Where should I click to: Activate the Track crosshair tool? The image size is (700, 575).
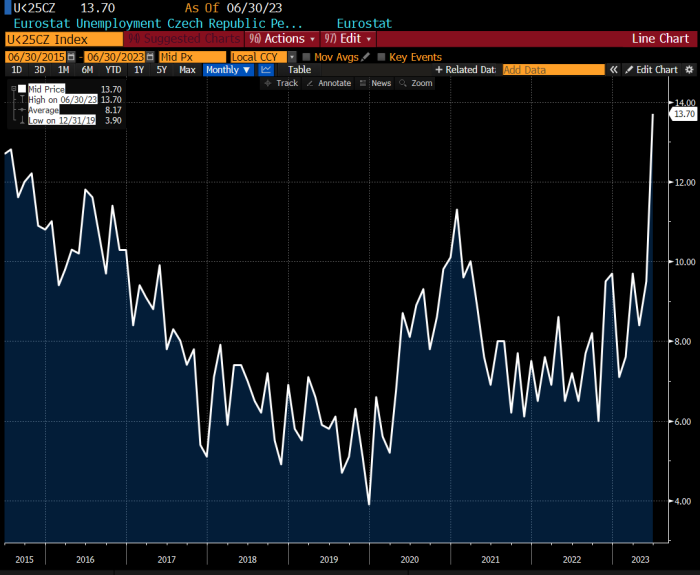click(x=281, y=83)
